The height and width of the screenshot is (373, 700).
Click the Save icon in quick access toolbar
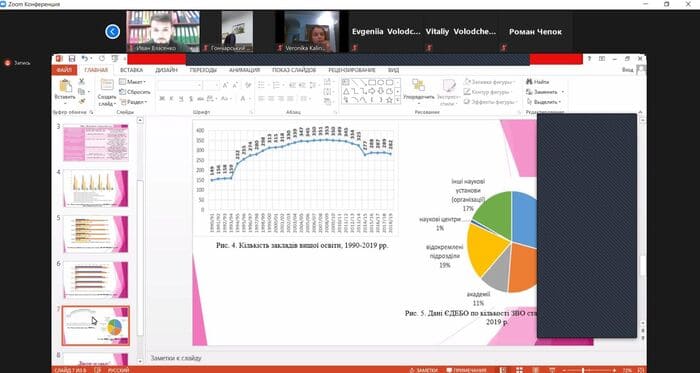pyautogui.click(x=71, y=58)
